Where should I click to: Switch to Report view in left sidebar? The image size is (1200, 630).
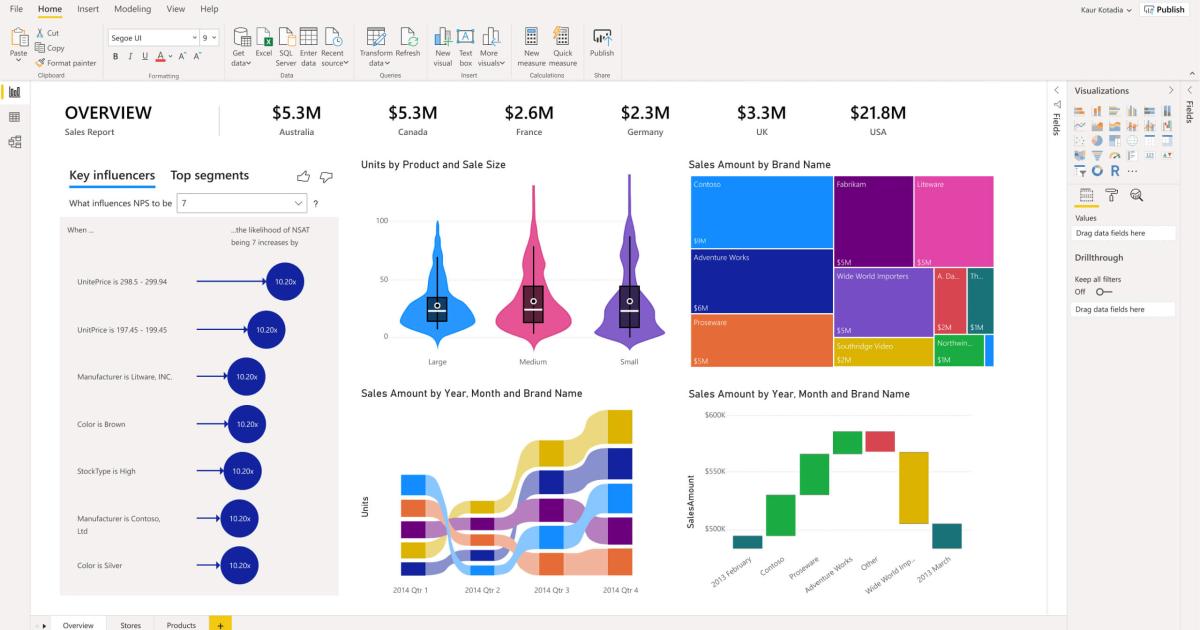pyautogui.click(x=15, y=92)
